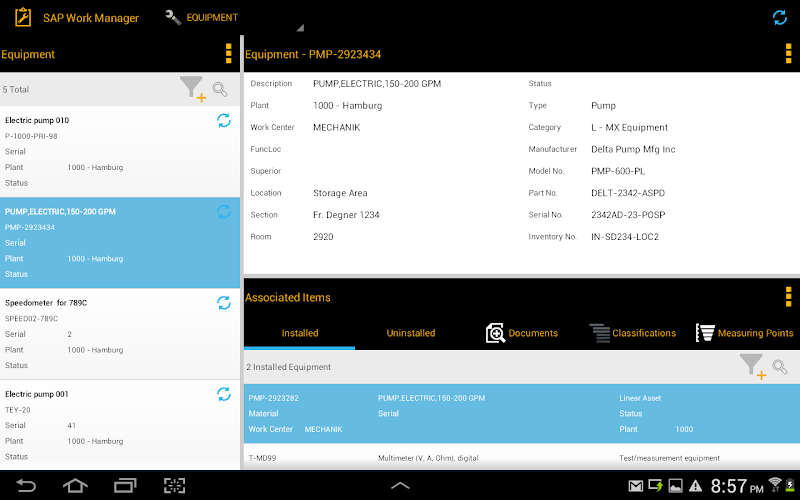Open the Documents tab
The width and height of the screenshot is (800, 500).
tap(522, 333)
